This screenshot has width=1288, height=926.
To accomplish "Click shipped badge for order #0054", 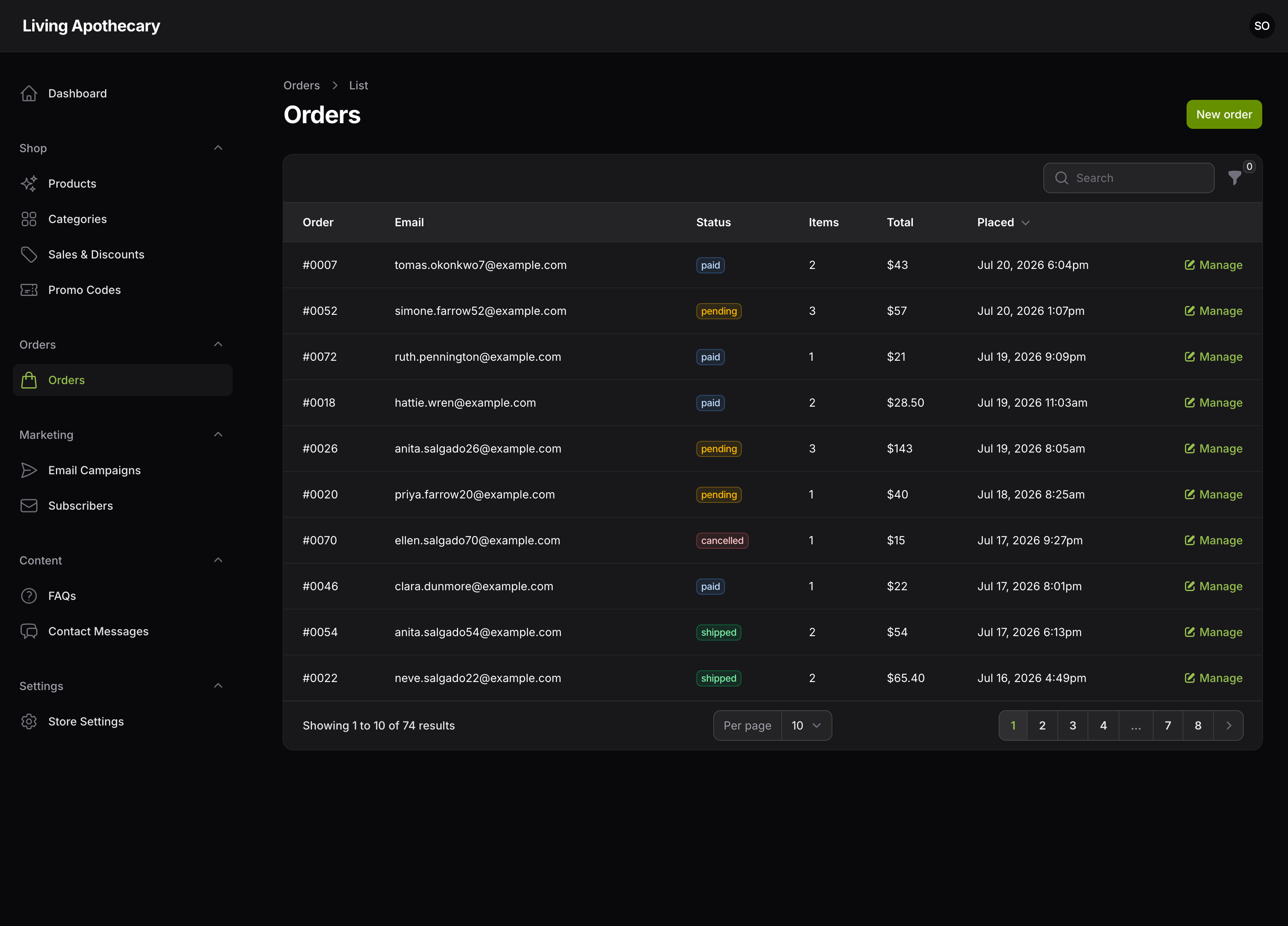I will tap(718, 632).
